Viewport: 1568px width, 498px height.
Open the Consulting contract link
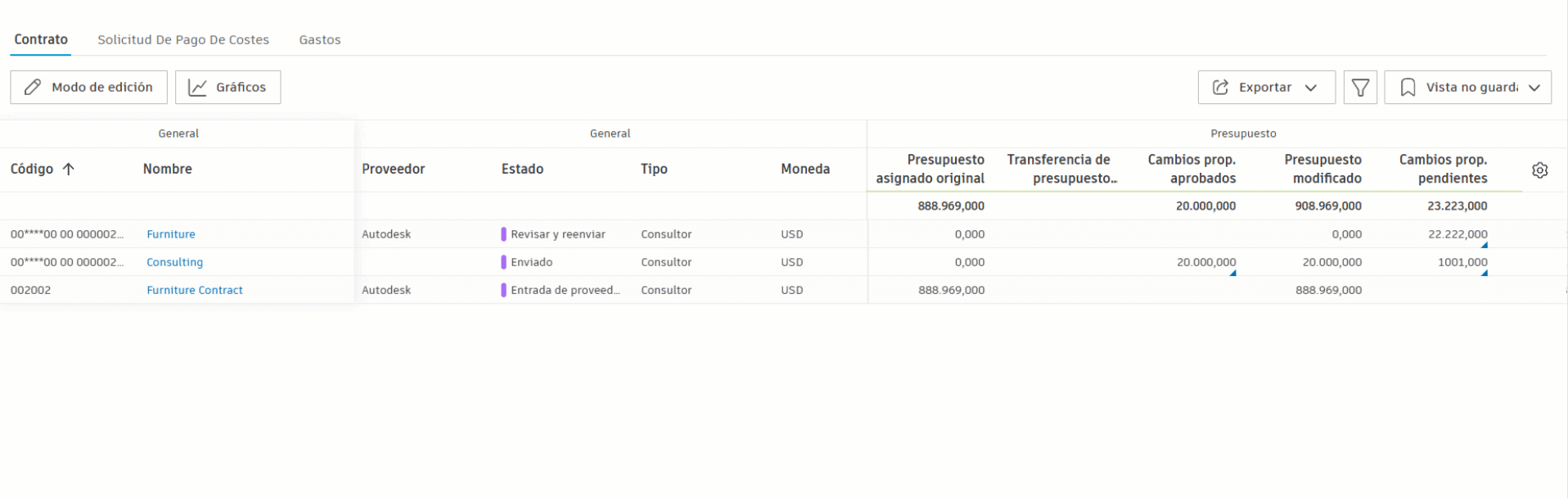point(174,262)
